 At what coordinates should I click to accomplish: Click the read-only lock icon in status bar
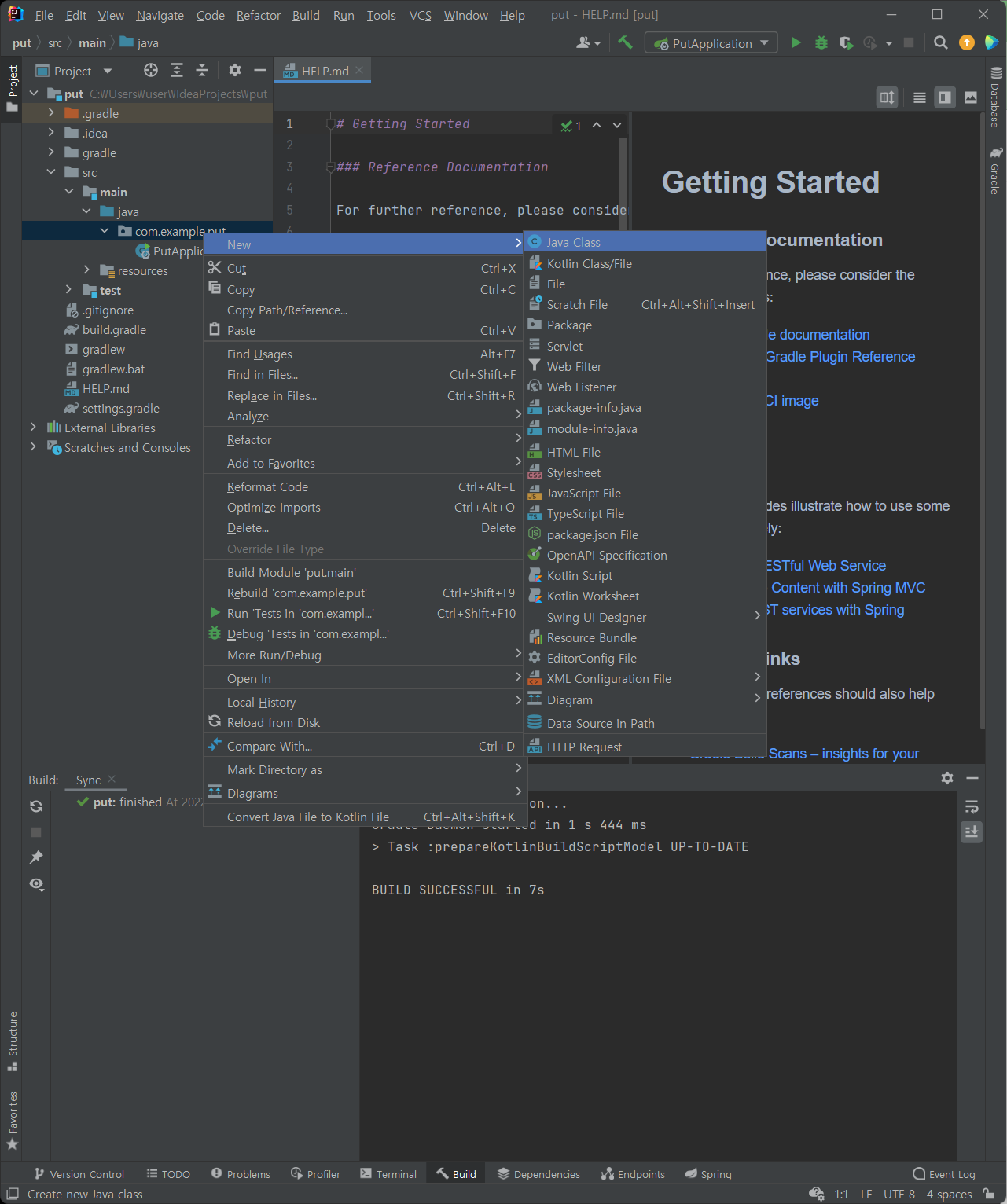(x=988, y=1194)
